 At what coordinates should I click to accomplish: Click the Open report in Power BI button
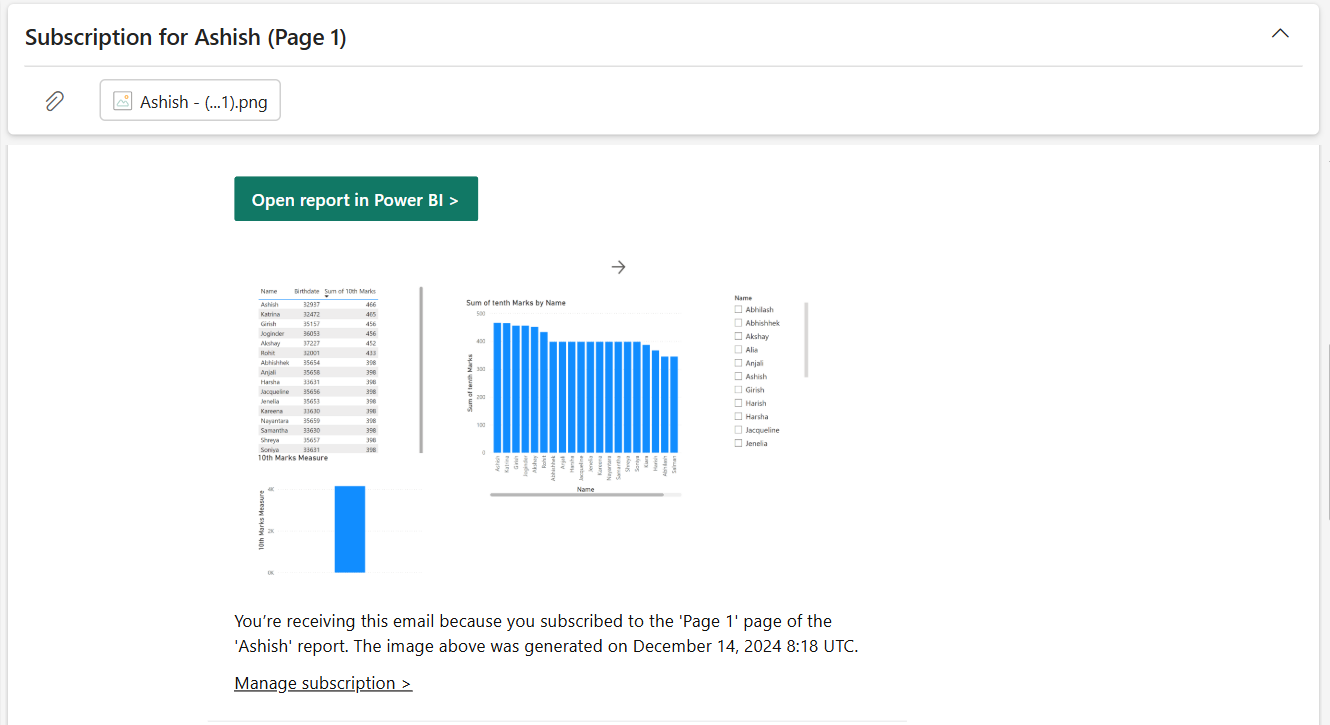click(x=356, y=198)
